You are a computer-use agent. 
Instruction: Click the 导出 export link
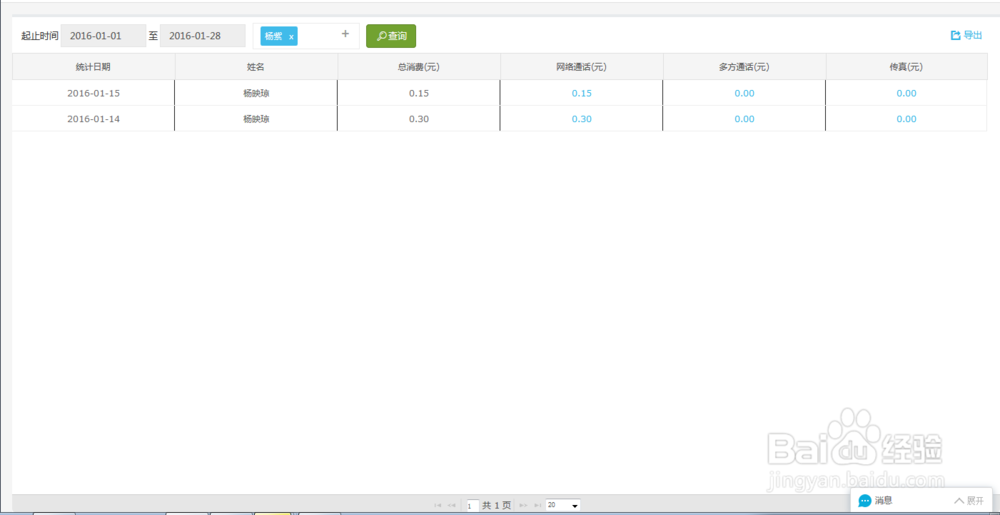point(966,36)
